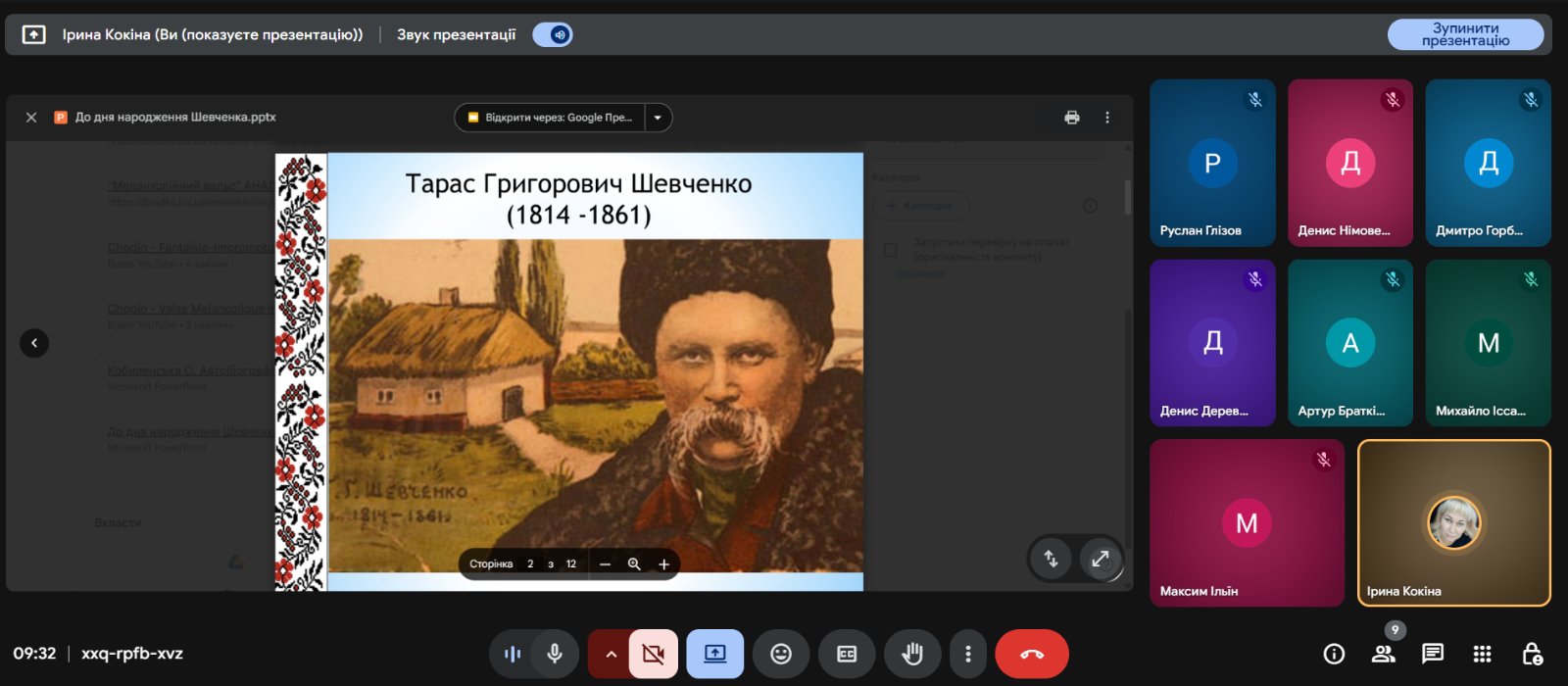This screenshot has width=1568, height=686.
Task: Print the presentation file
Action: [1072, 118]
